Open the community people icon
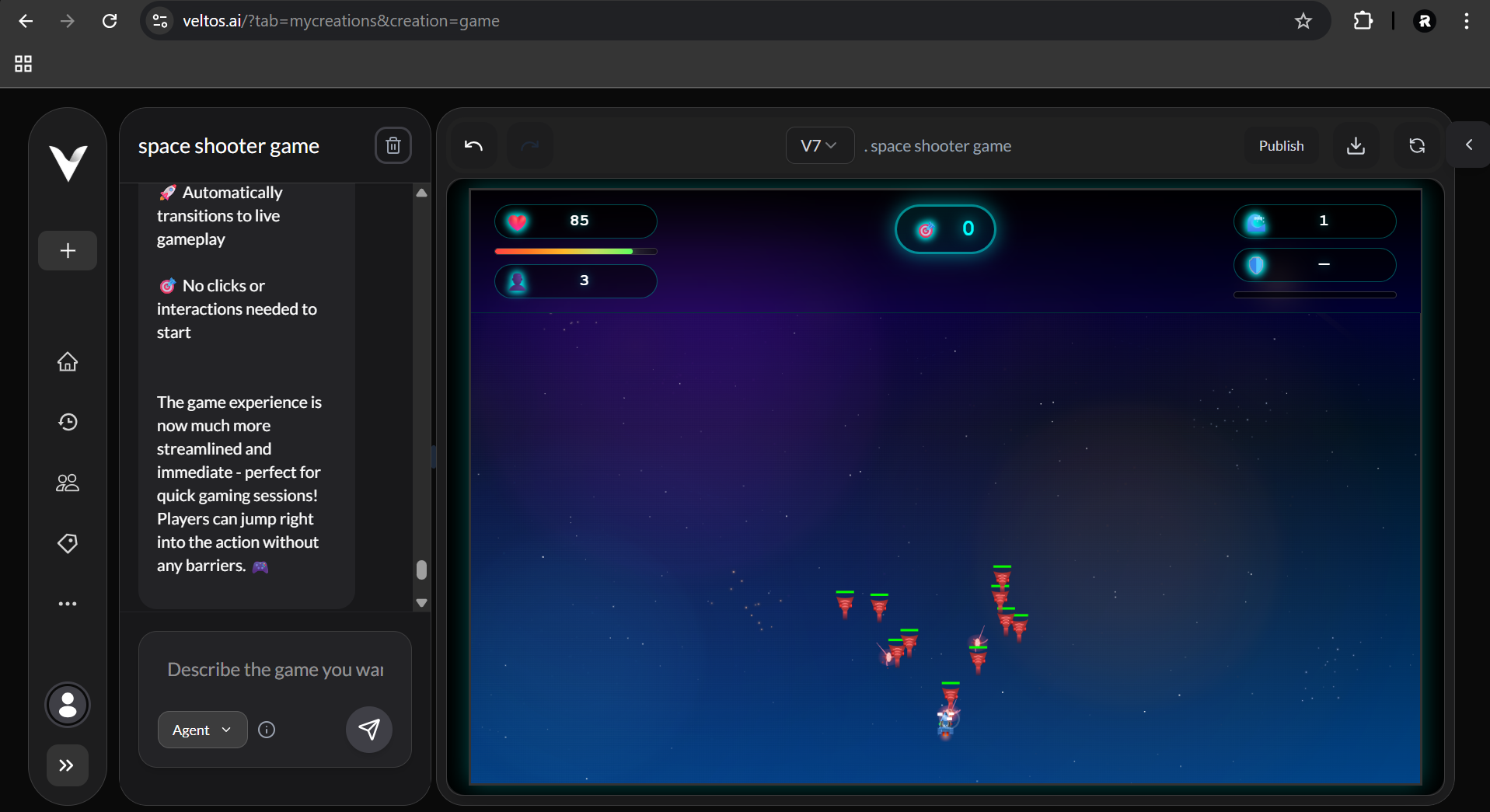The height and width of the screenshot is (812, 1490). [68, 483]
